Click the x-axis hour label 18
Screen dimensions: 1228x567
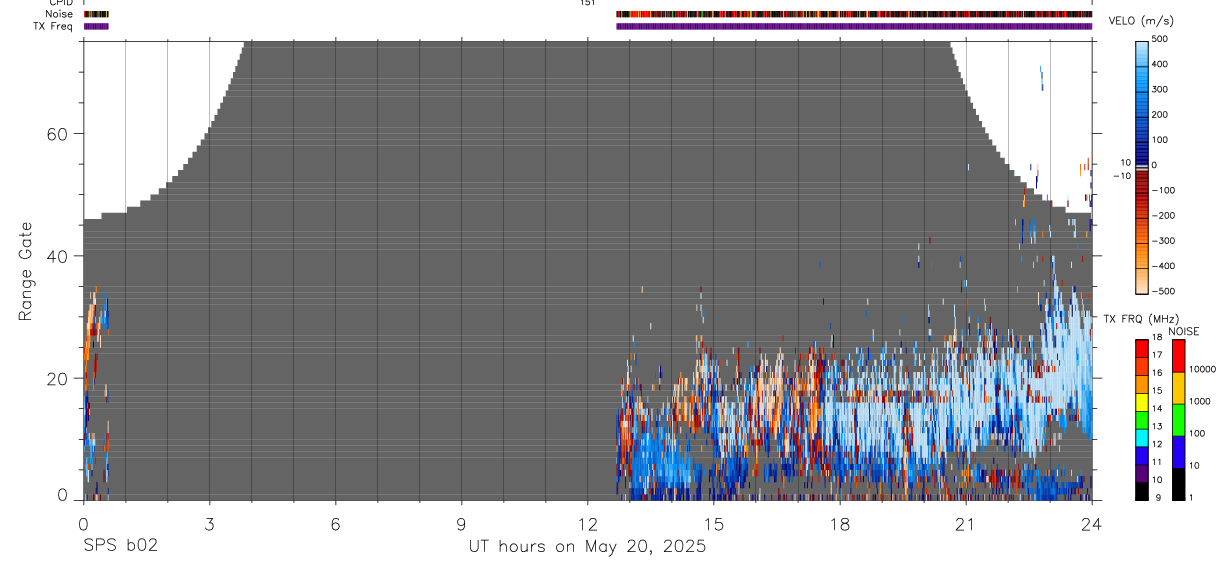840,524
